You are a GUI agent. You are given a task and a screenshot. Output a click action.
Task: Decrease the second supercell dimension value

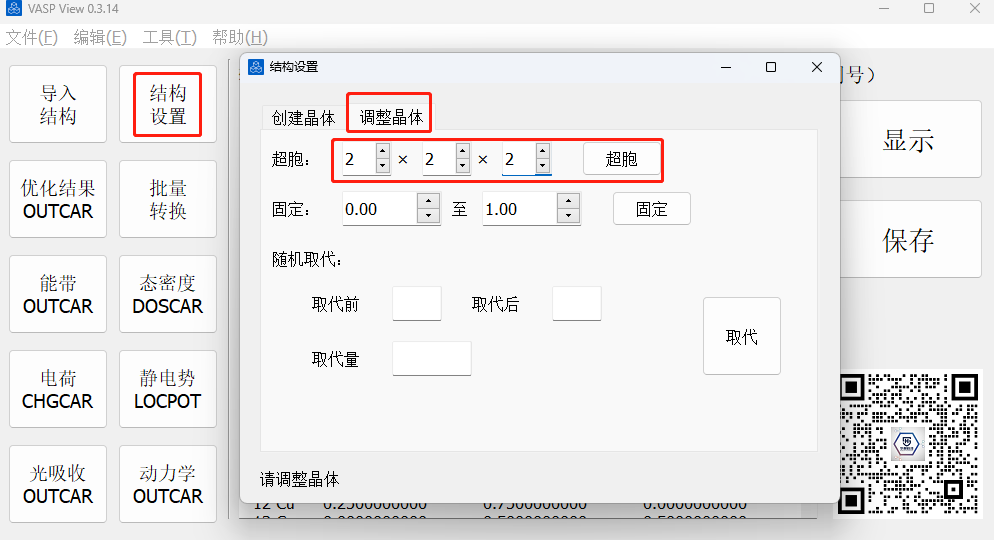tap(462, 166)
